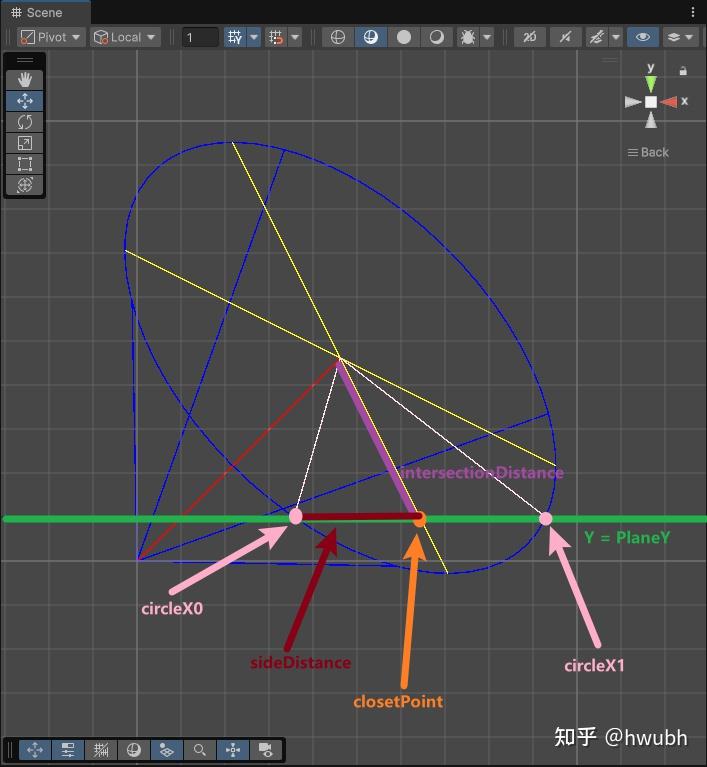This screenshot has width=707, height=767.
Task: Select the Rotate tool
Action: 24,122
